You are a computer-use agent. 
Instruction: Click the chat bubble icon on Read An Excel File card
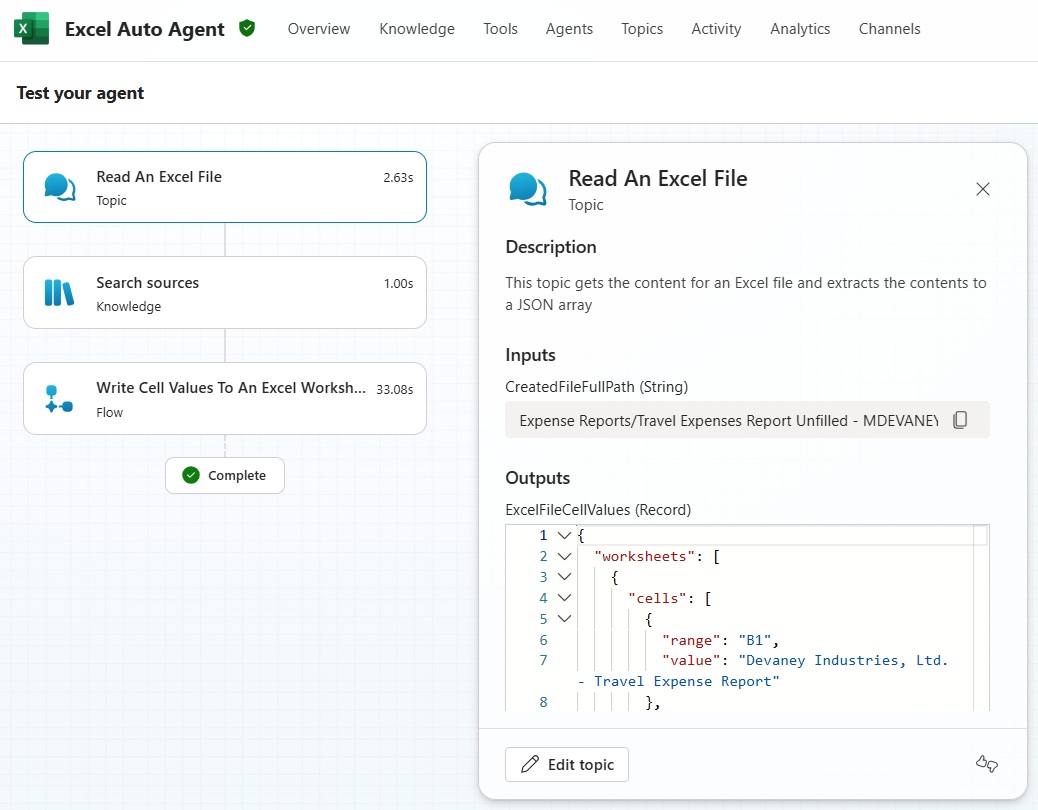pyautogui.click(x=59, y=186)
